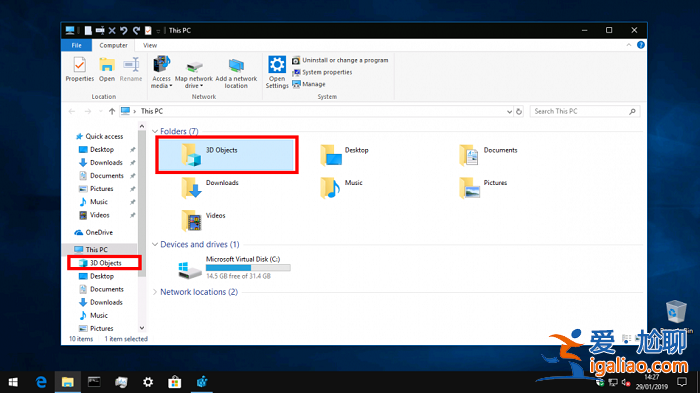This screenshot has height=393, width=700.
Task: Click Quick access in the sidebar
Action: 99,136
